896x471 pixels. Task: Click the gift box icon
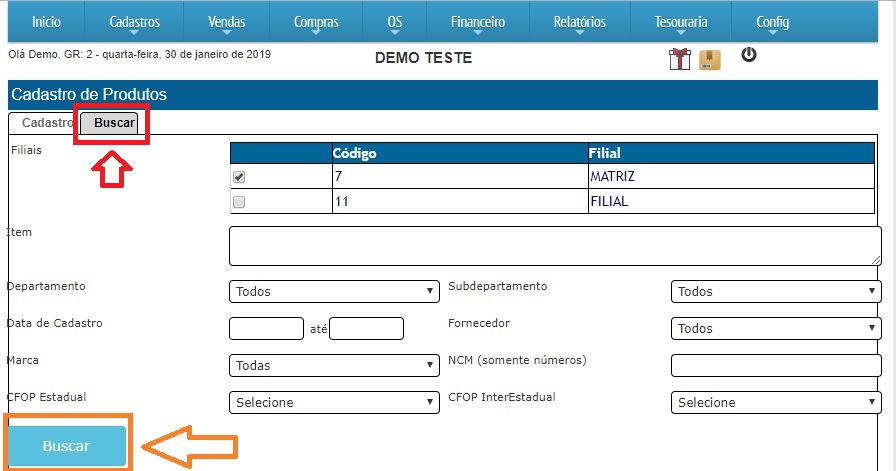pos(680,59)
